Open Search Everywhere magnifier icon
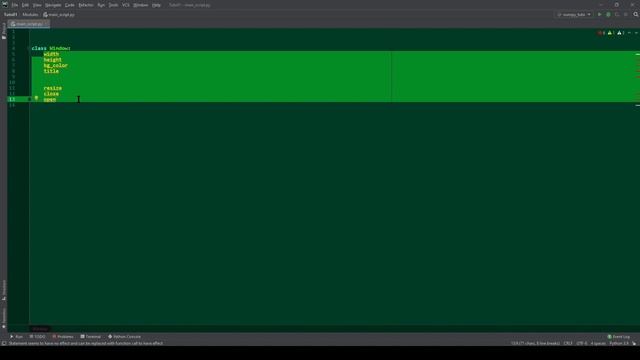The image size is (640, 360). tap(636, 14)
